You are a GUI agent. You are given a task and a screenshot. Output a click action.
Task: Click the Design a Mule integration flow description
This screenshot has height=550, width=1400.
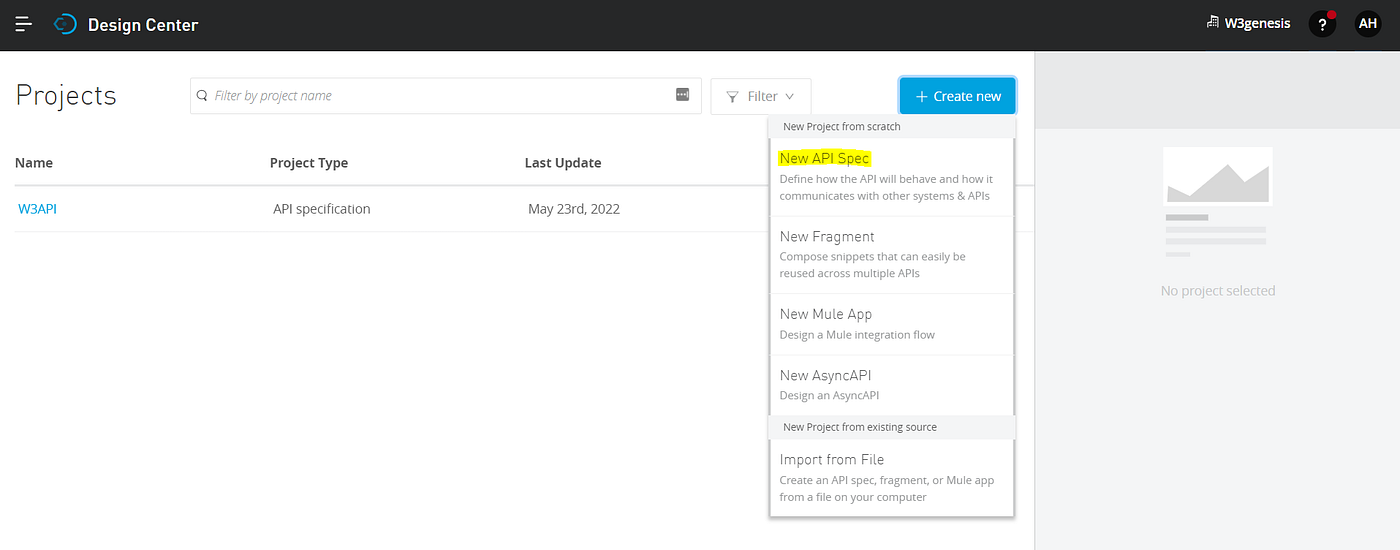point(857,335)
